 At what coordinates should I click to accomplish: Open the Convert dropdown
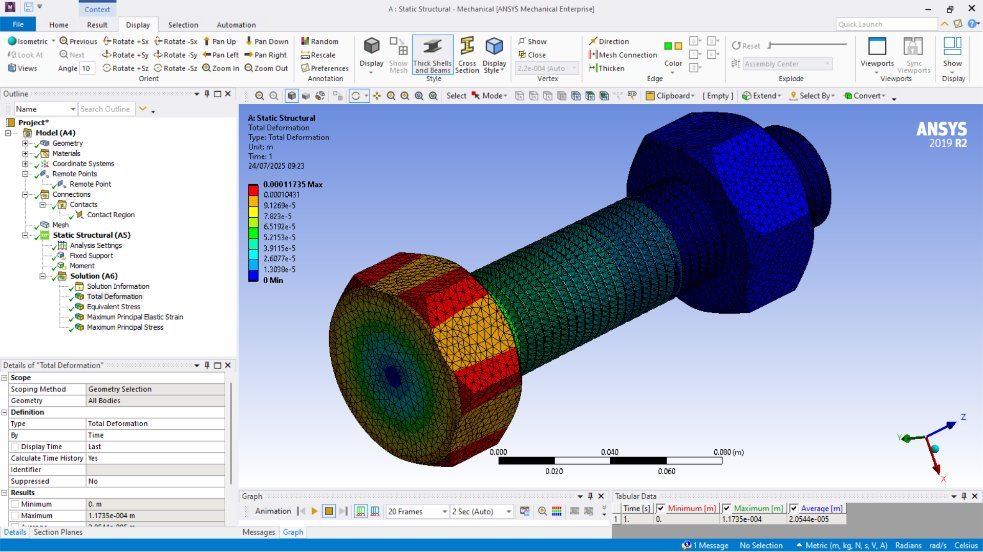click(865, 96)
